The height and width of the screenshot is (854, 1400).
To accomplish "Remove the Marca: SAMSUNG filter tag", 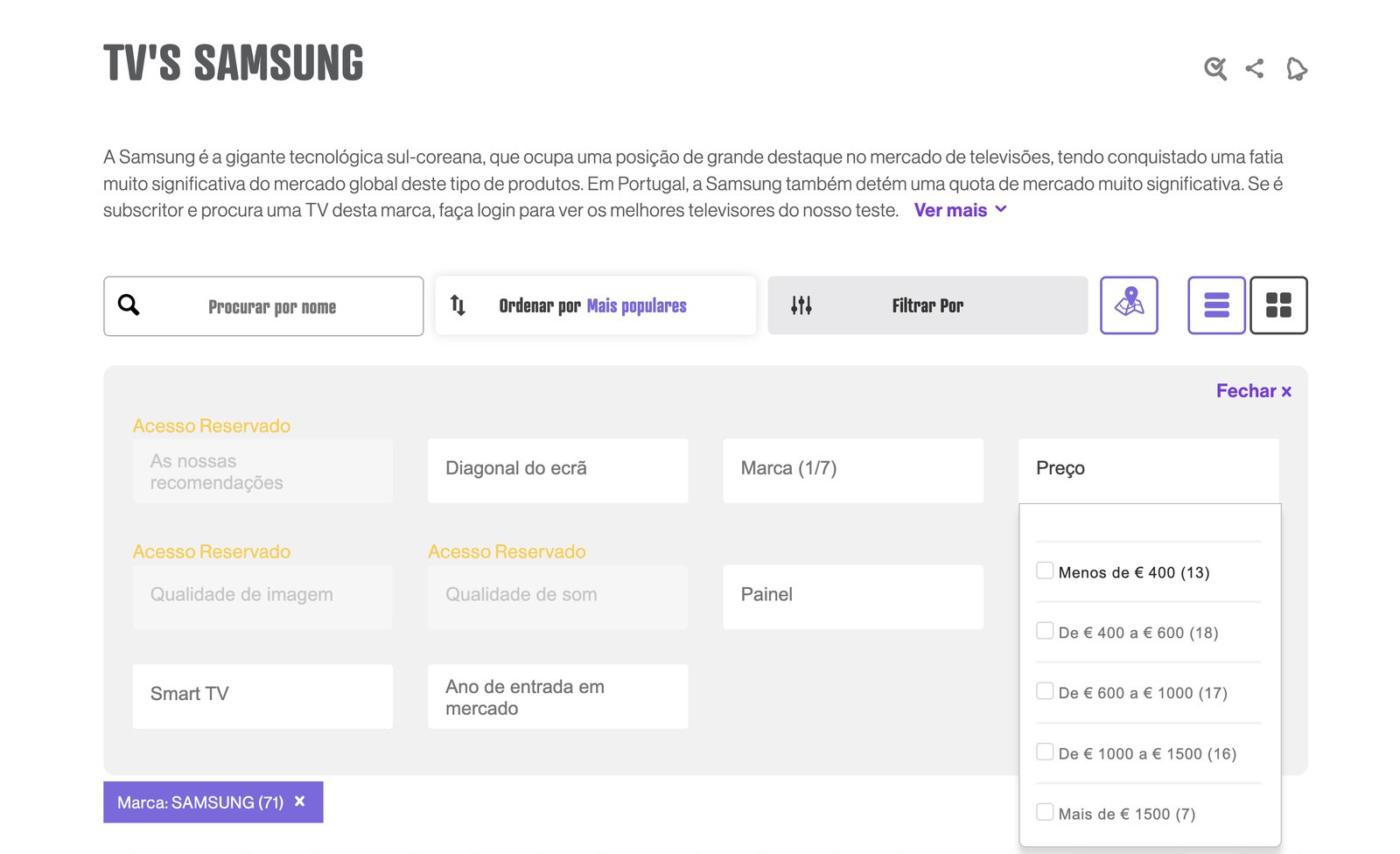I will point(300,801).
